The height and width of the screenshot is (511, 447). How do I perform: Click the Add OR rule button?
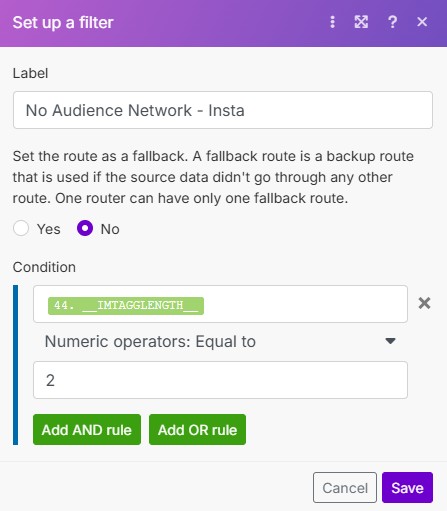pos(197,430)
